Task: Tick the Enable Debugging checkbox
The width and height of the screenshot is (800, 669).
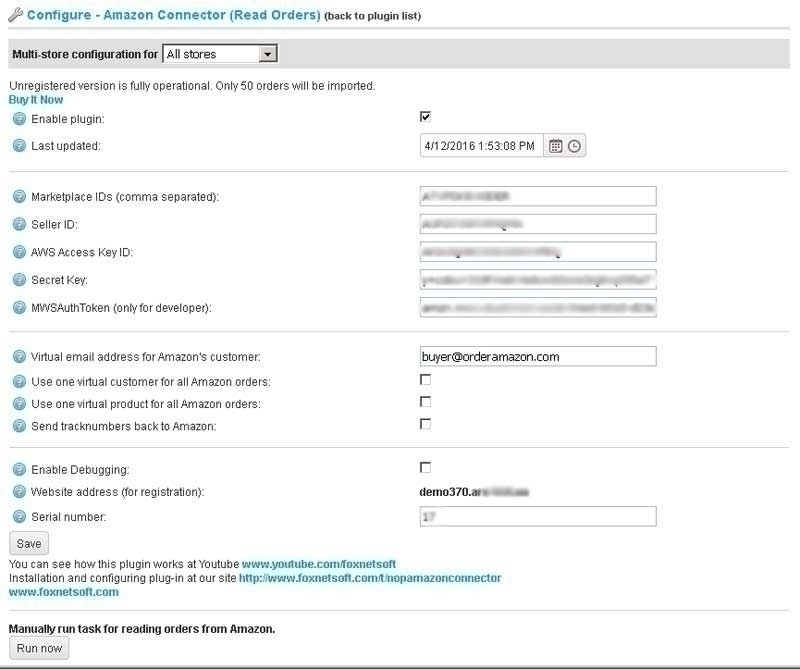Action: (425, 467)
